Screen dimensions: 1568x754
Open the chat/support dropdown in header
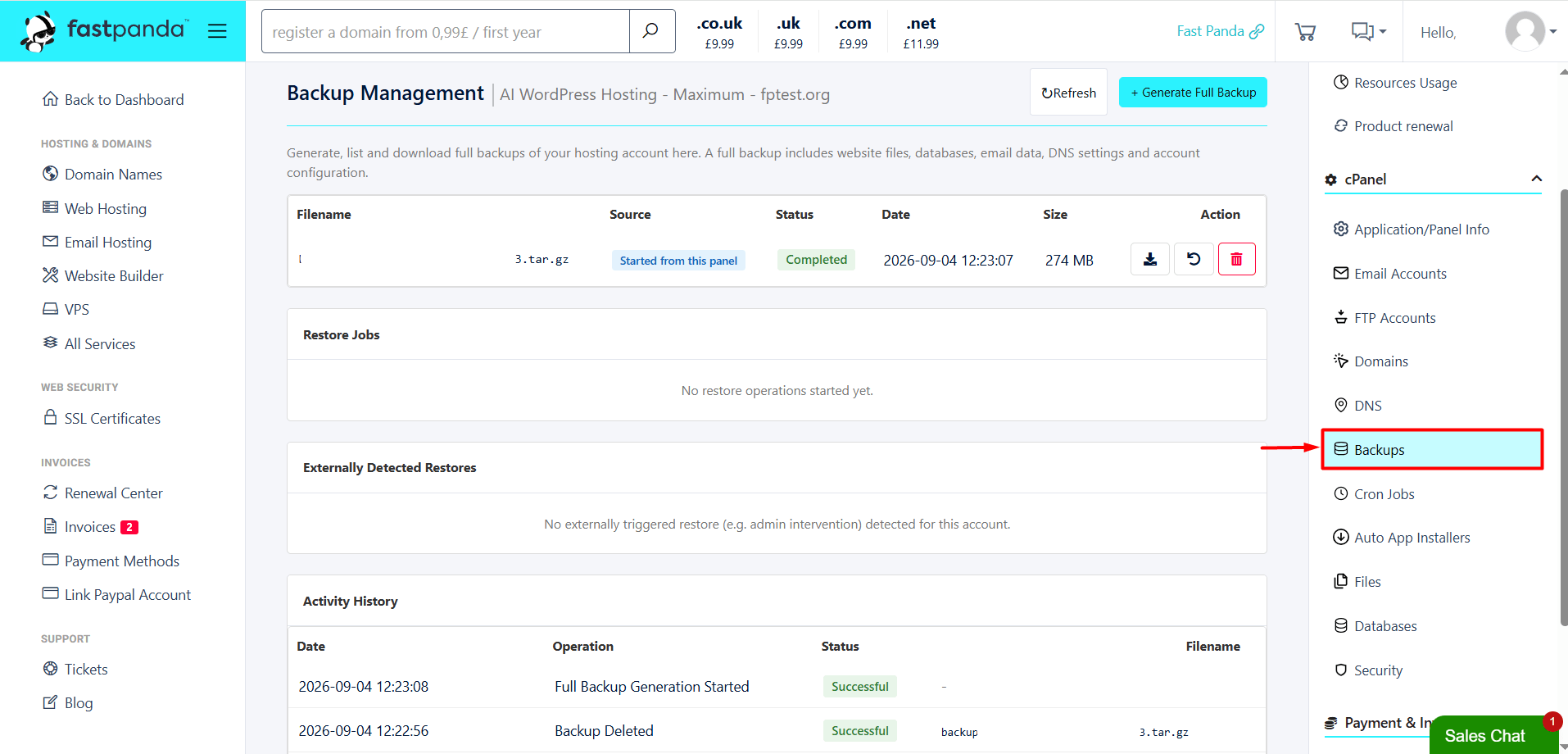1368,32
